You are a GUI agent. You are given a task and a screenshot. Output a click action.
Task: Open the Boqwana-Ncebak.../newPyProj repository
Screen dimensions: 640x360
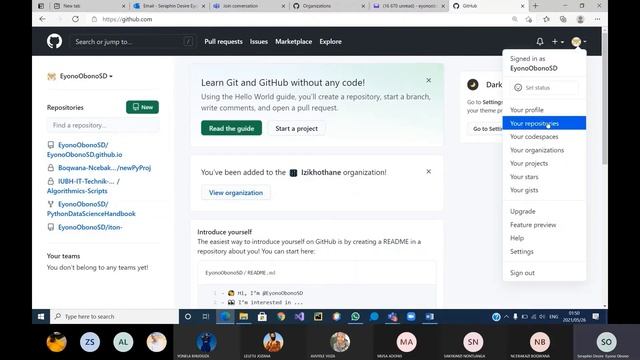104,168
